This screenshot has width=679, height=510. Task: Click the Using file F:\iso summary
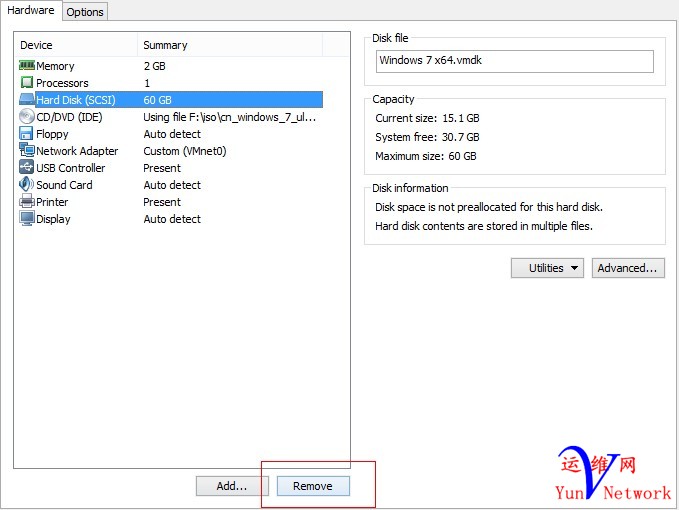(x=230, y=117)
